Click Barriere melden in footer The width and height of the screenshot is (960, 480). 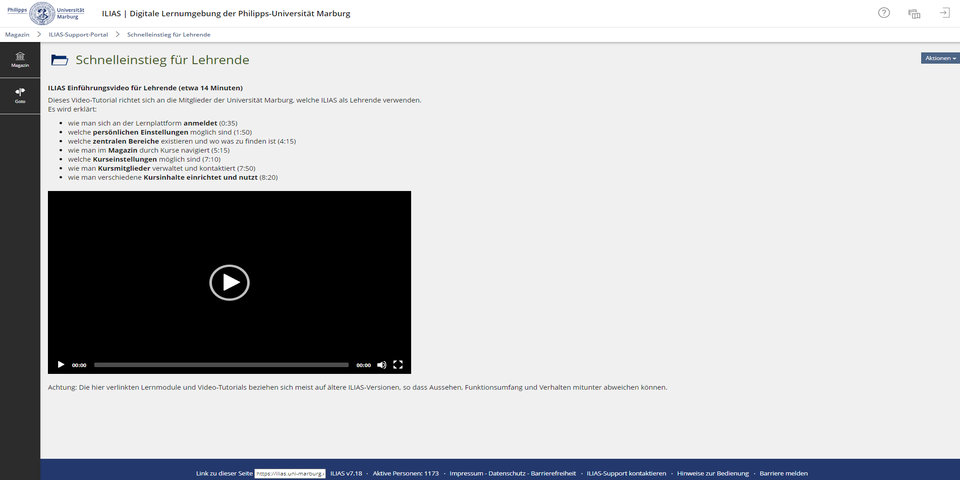click(784, 473)
